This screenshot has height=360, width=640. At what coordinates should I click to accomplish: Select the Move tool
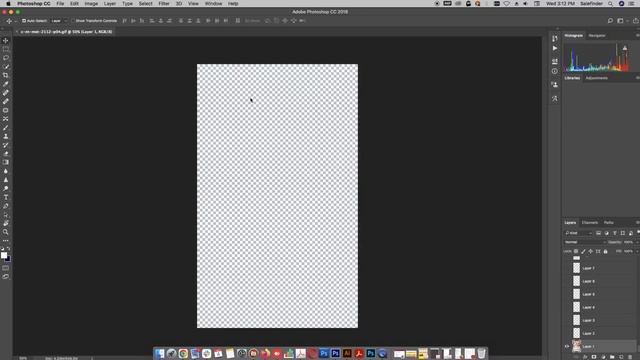pyautogui.click(x=6, y=40)
